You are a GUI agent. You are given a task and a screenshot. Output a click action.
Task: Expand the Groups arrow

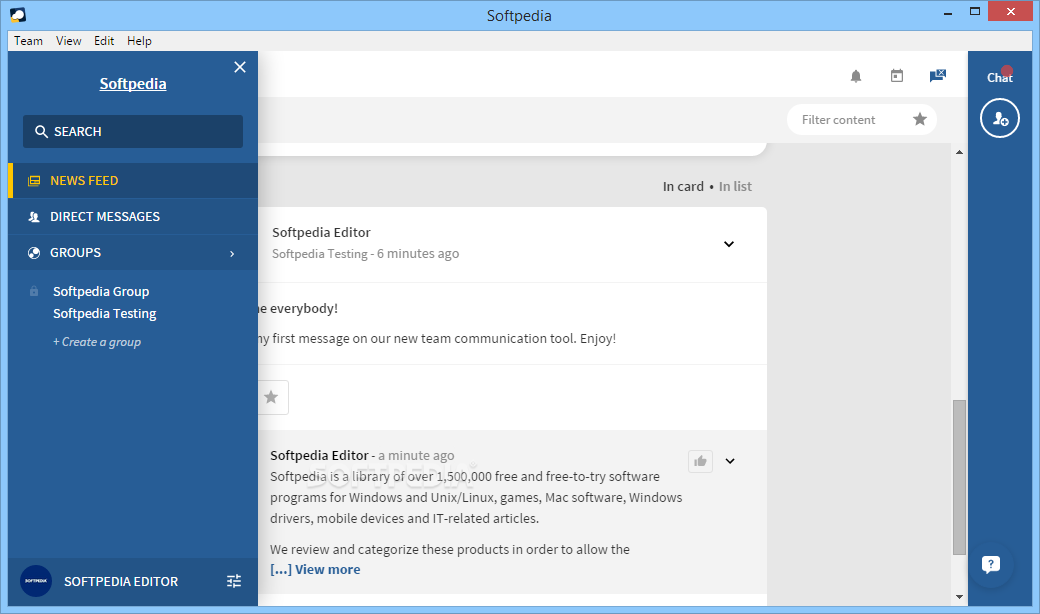coord(232,253)
